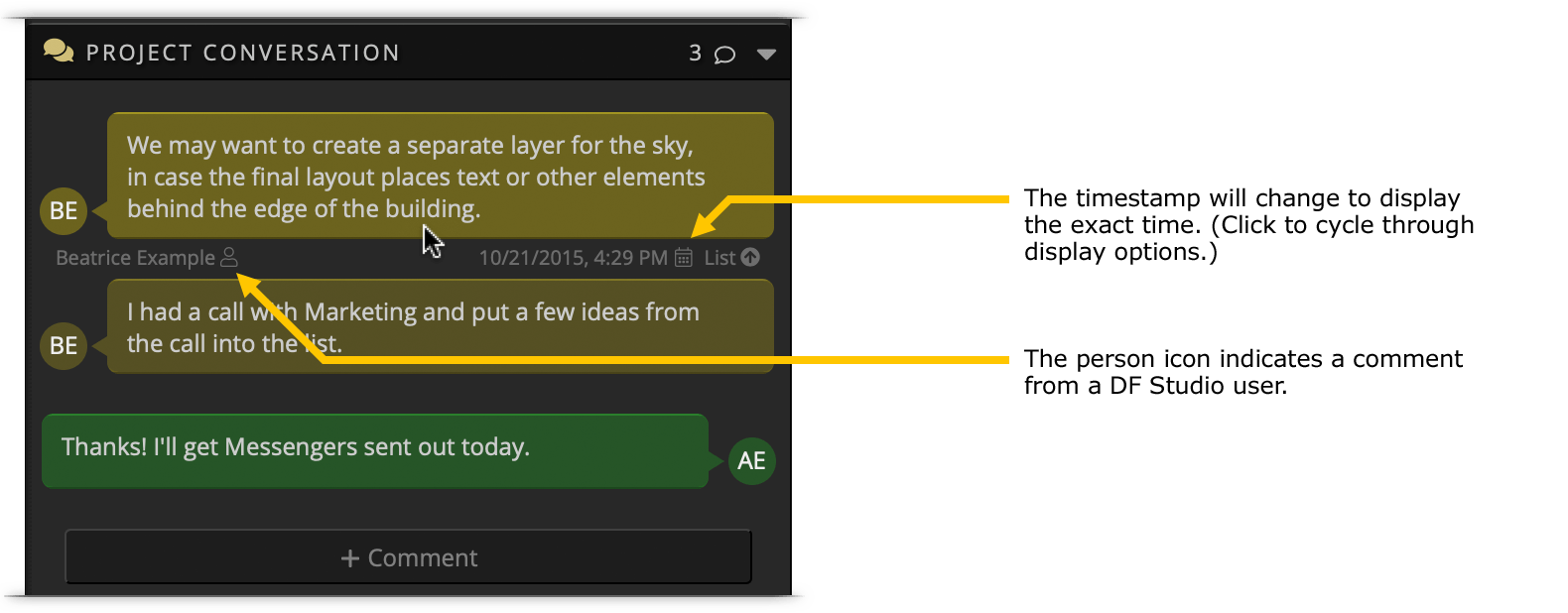Click the calendar icon after the timestamp
Image resolution: width=1568 pixels, height=613 pixels.
pyautogui.click(x=684, y=257)
